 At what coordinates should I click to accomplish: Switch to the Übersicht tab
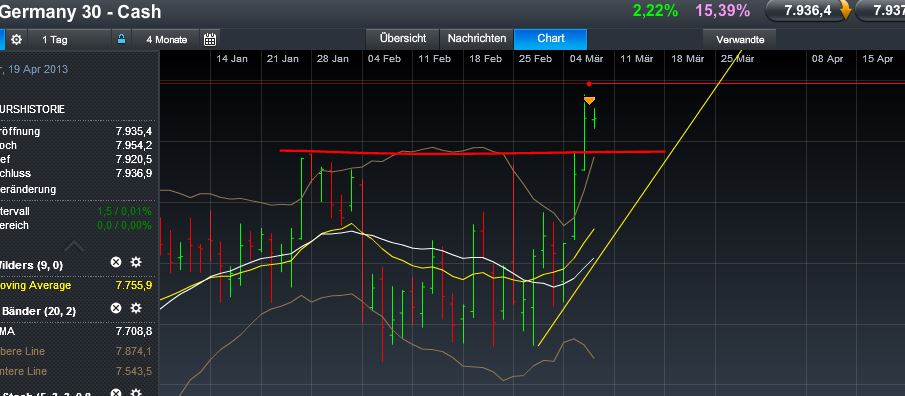[x=403, y=39]
